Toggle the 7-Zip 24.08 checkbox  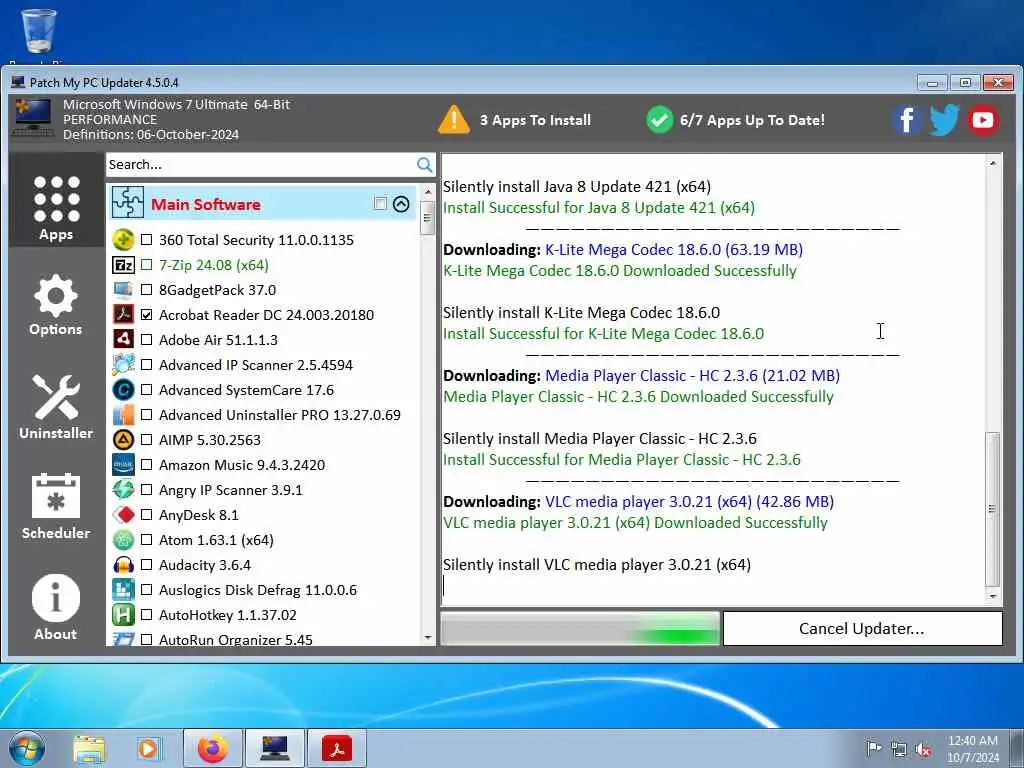pos(147,264)
